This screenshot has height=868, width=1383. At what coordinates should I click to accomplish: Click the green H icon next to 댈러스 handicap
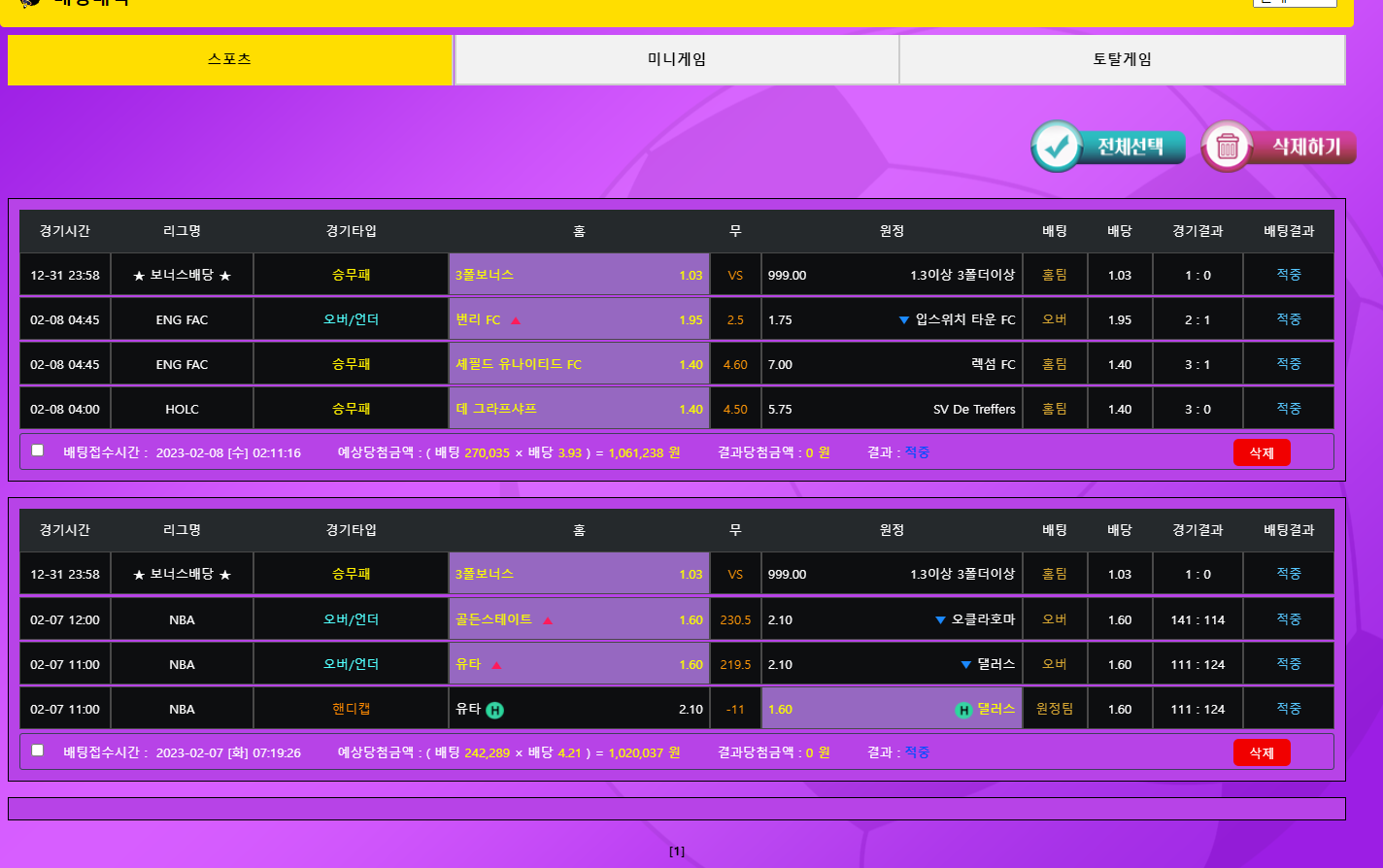point(963,710)
